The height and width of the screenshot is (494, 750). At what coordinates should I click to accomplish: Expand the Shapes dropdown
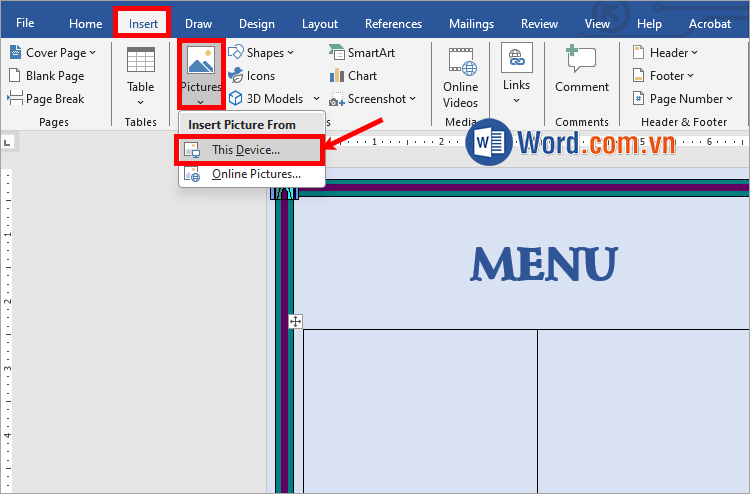(262, 53)
